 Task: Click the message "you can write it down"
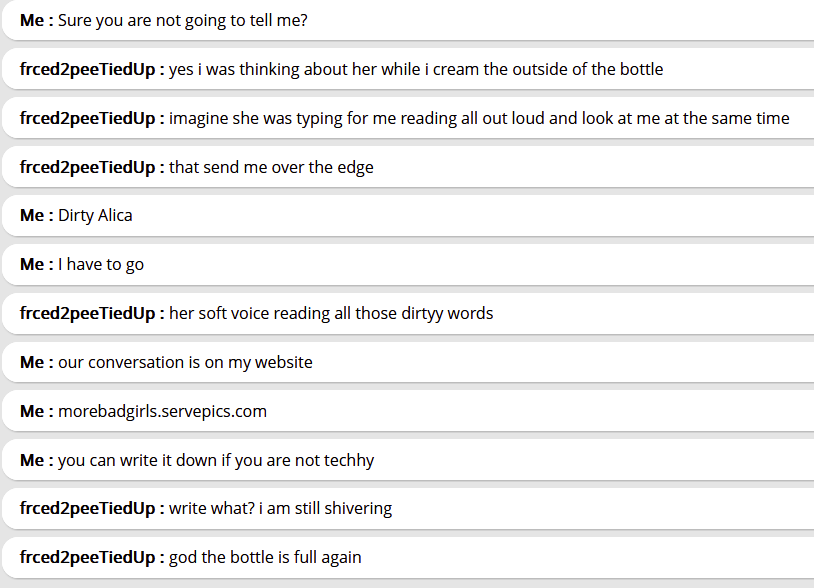click(216, 461)
